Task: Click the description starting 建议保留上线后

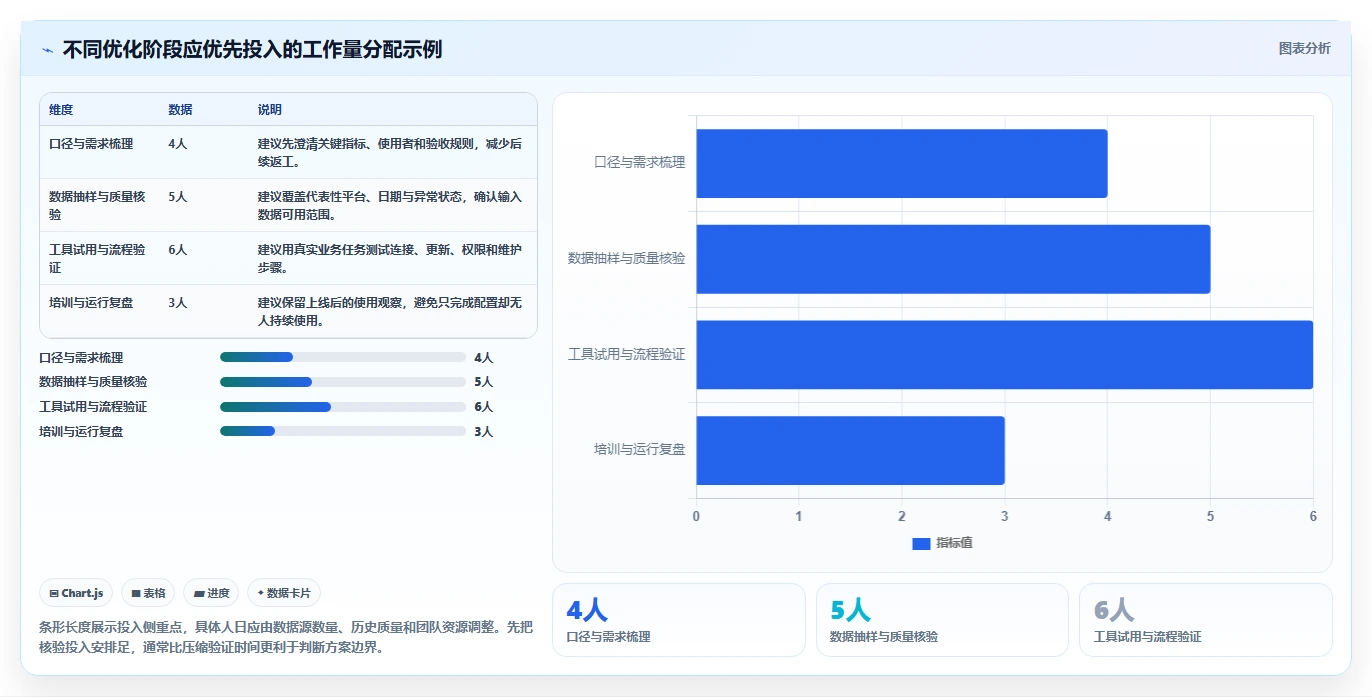Action: point(390,311)
